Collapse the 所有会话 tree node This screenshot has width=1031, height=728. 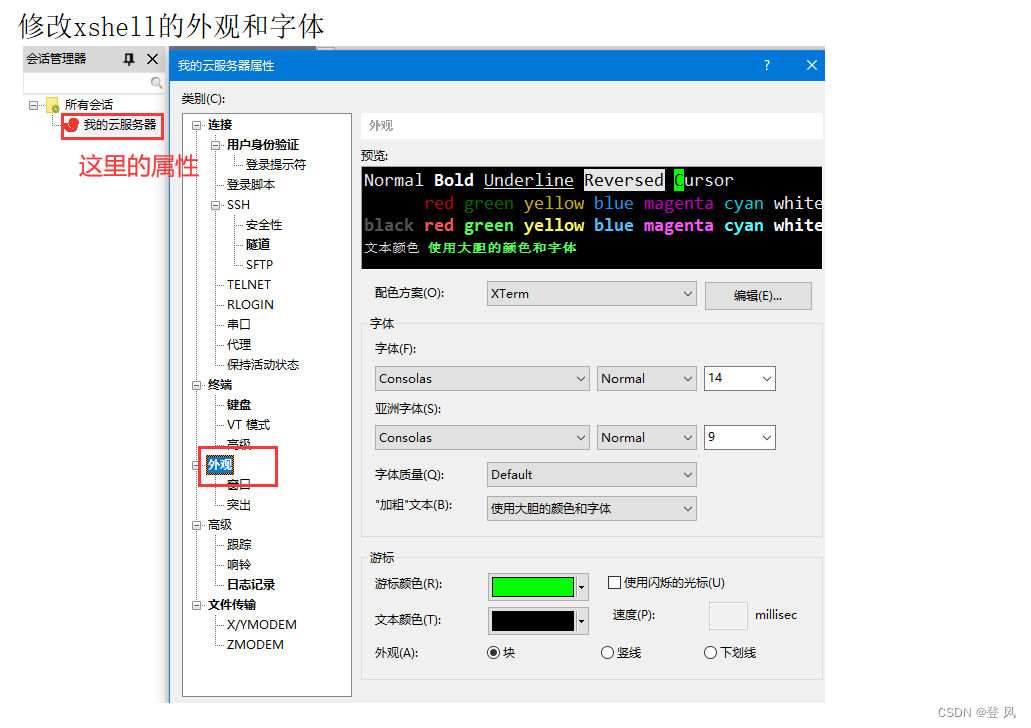(x=33, y=105)
